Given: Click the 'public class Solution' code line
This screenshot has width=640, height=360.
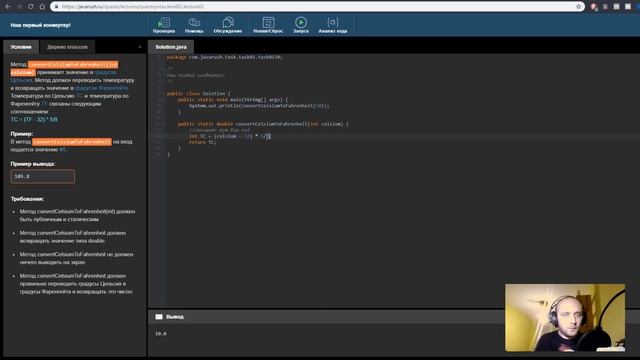Looking at the screenshot, I should pos(198,93).
